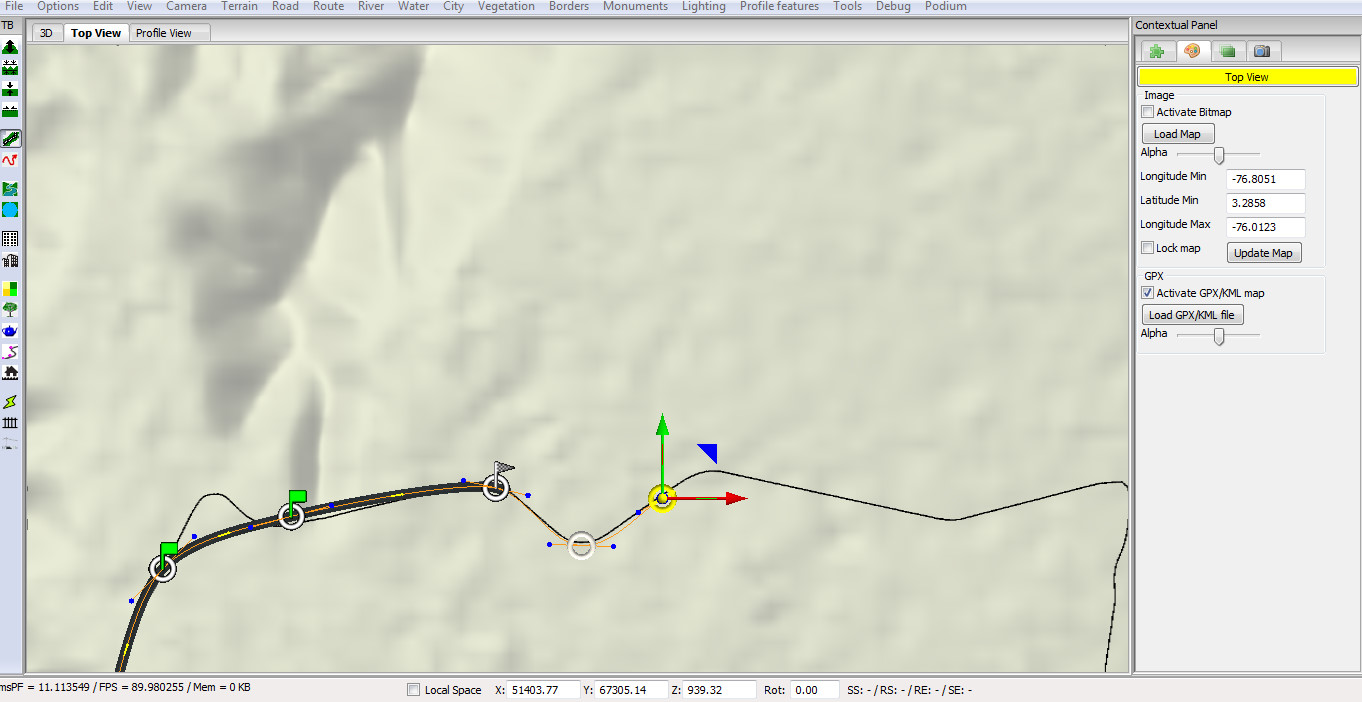Select the blue circle water tool
Screen dimensions: 1362x702
(x=10, y=210)
